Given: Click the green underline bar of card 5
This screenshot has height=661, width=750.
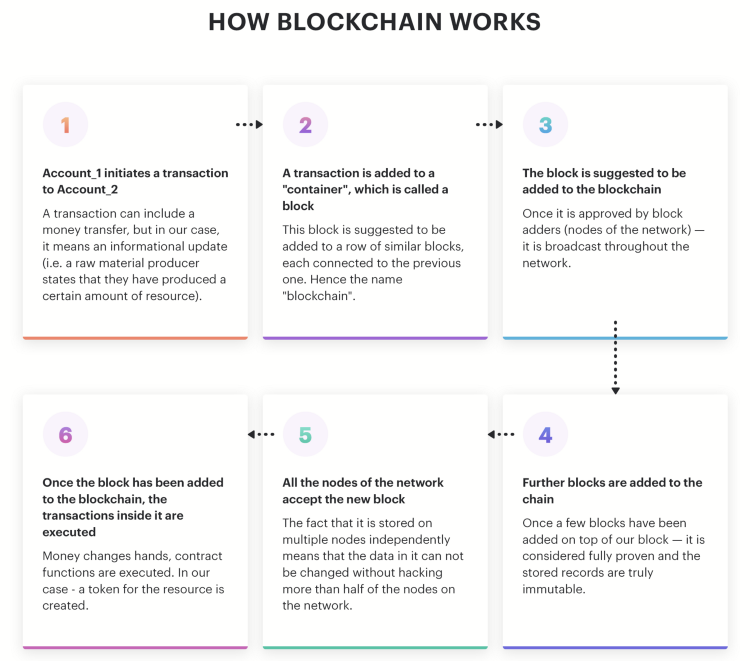Looking at the screenshot, I should click(x=375, y=647).
